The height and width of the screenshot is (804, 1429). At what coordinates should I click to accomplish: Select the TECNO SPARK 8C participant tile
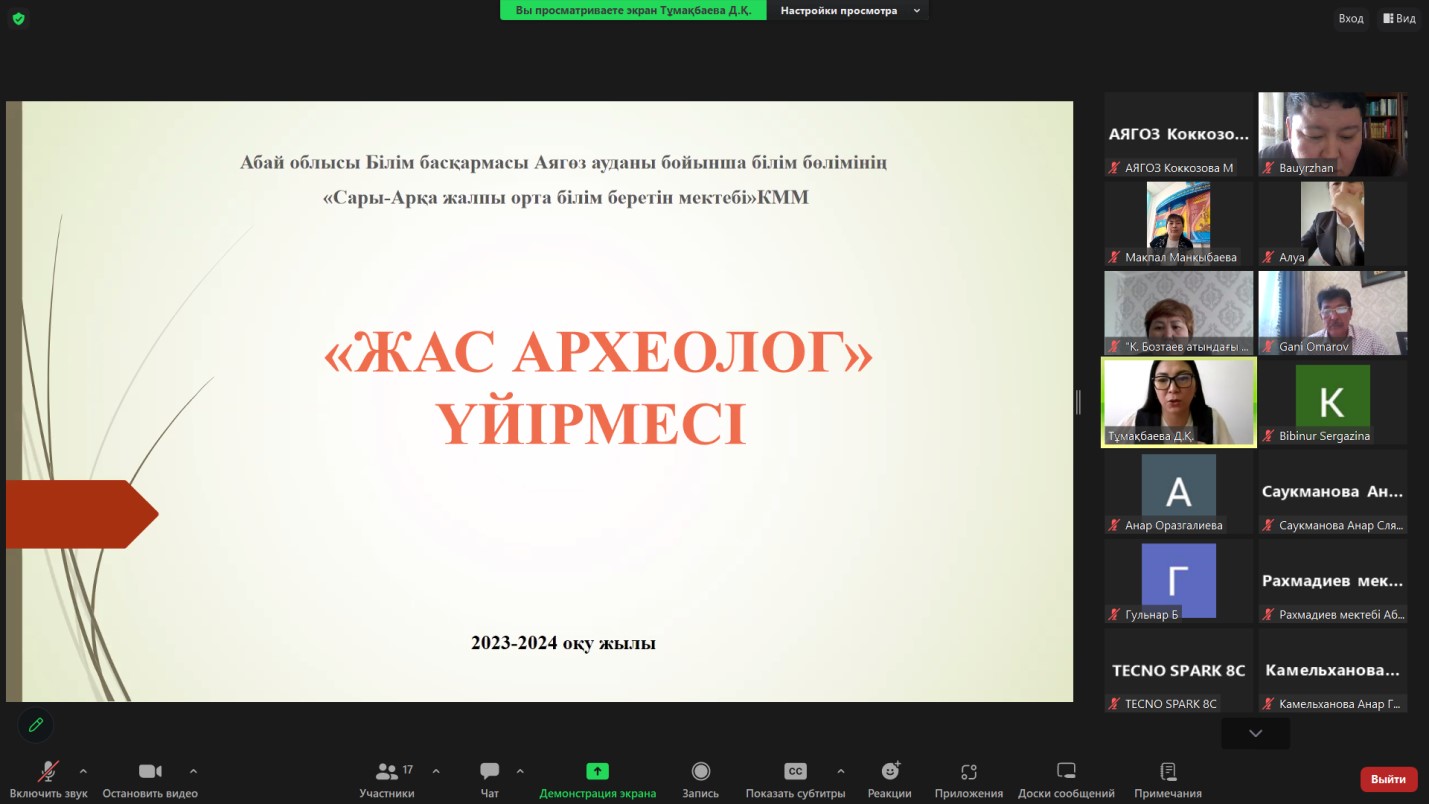[1179, 670]
